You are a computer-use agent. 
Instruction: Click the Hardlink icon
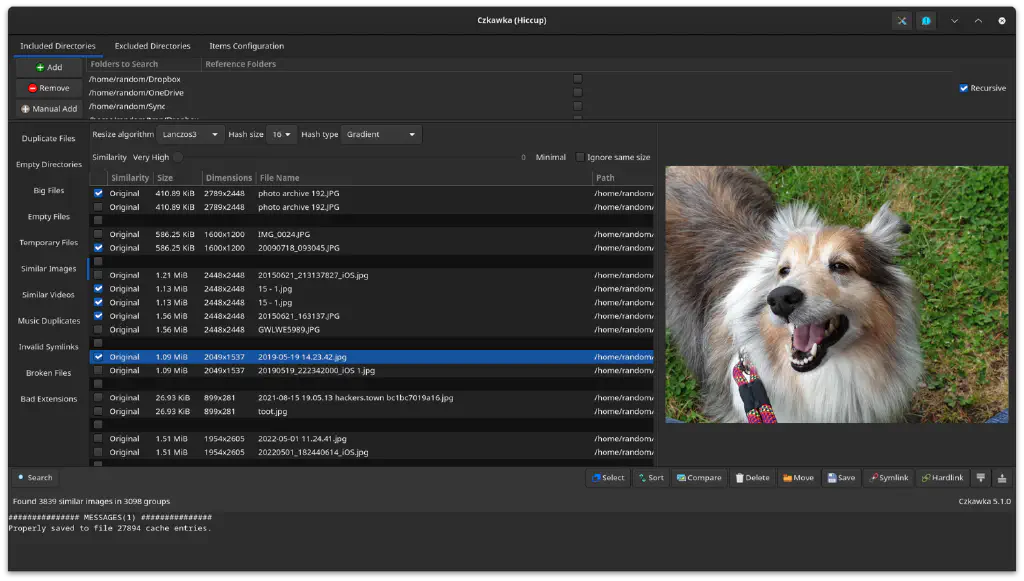(x=941, y=477)
